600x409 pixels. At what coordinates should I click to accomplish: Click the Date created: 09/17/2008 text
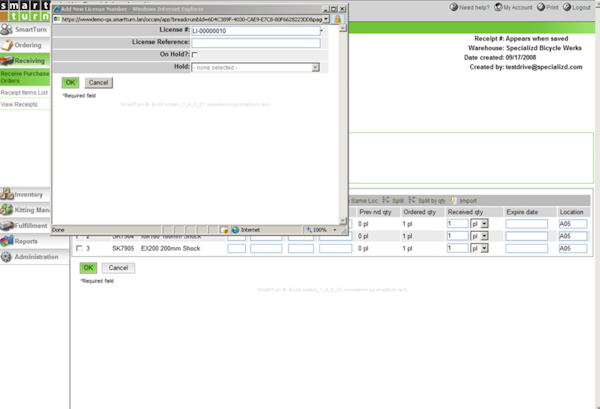500,57
